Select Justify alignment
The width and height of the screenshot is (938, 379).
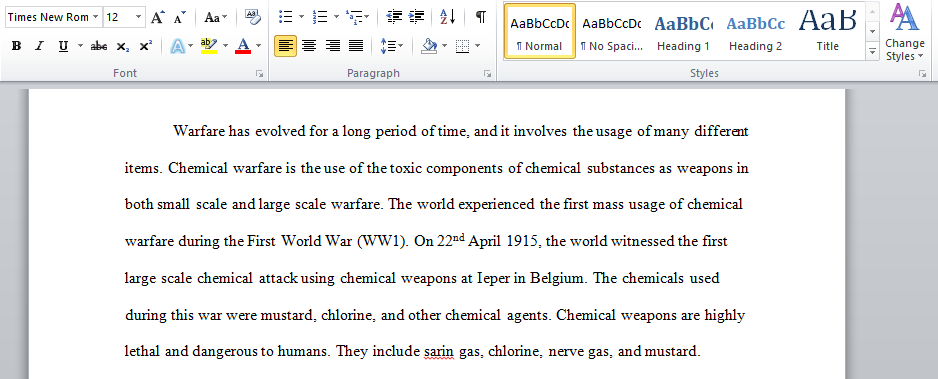(356, 46)
